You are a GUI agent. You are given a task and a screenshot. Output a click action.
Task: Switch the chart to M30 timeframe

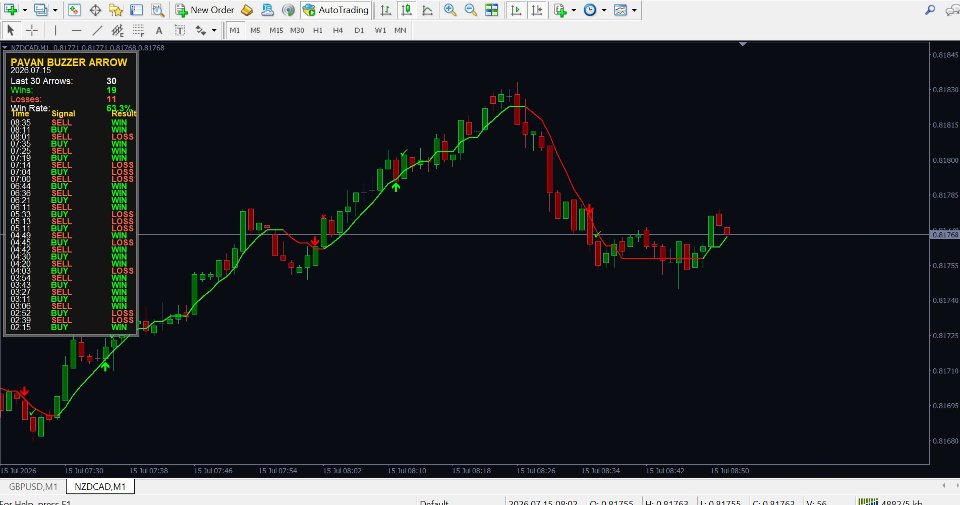(x=297, y=30)
